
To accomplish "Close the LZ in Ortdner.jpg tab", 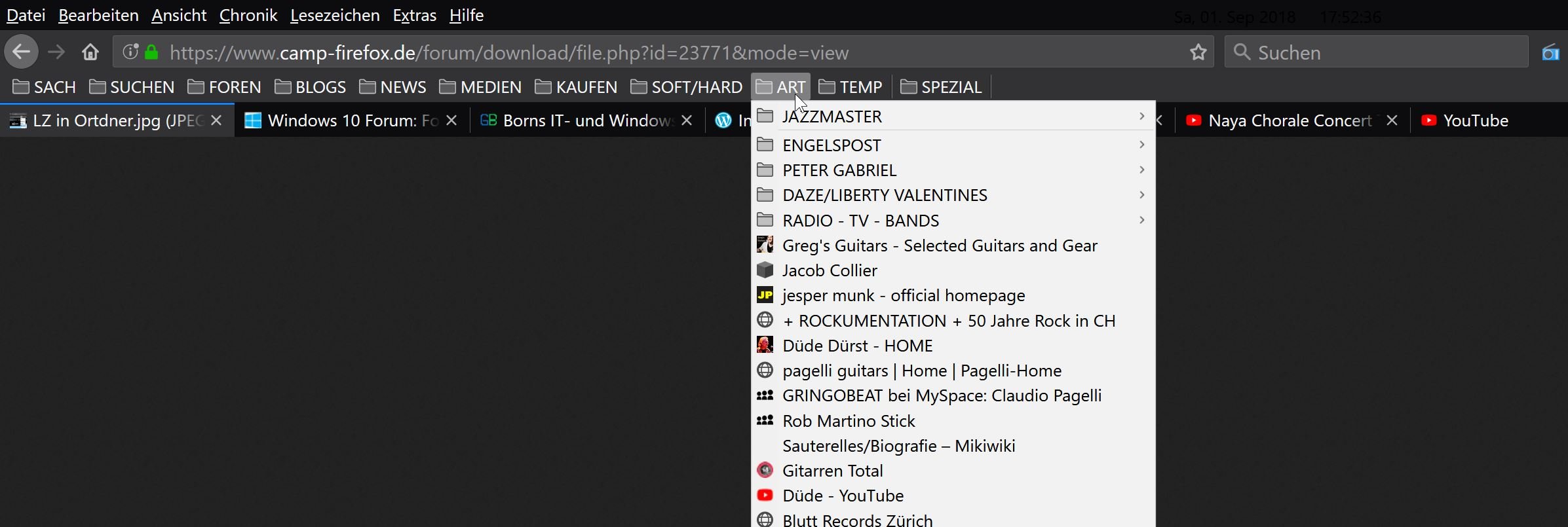I will (x=217, y=120).
